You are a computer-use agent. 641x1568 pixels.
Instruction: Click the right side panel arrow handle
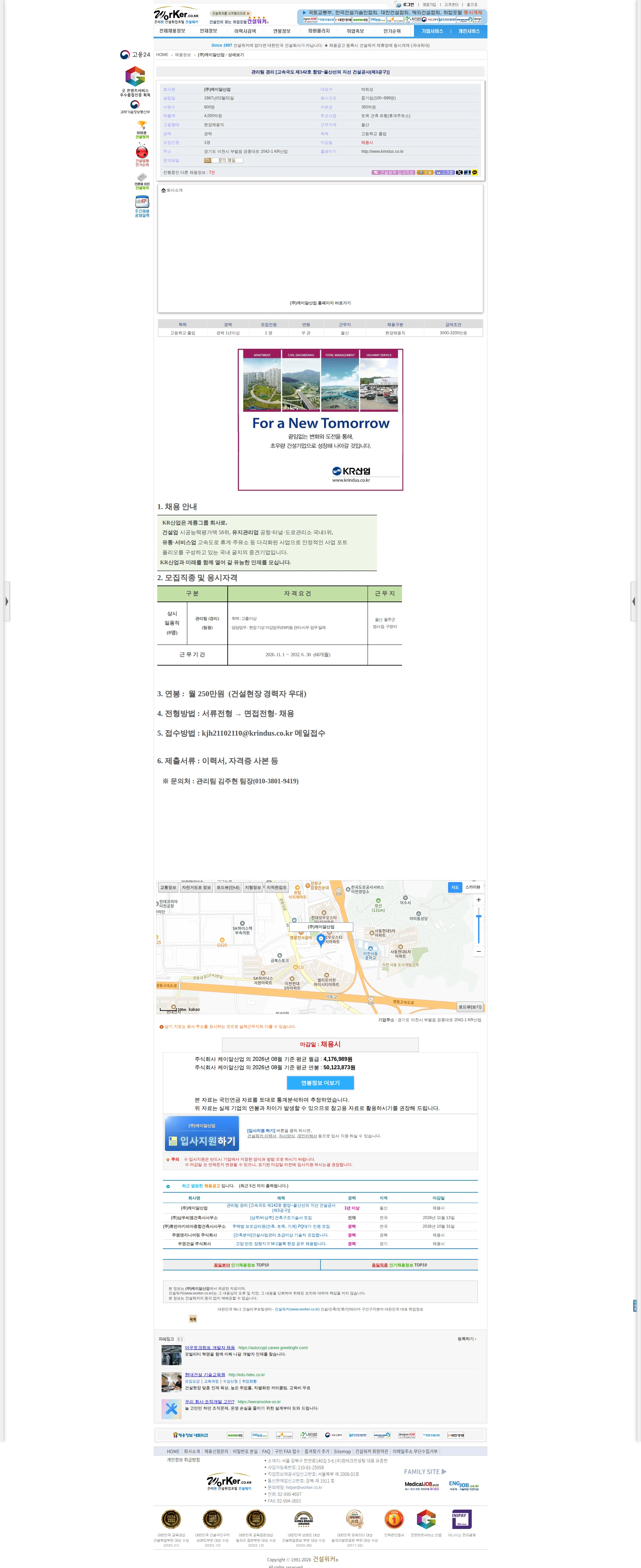point(634,602)
